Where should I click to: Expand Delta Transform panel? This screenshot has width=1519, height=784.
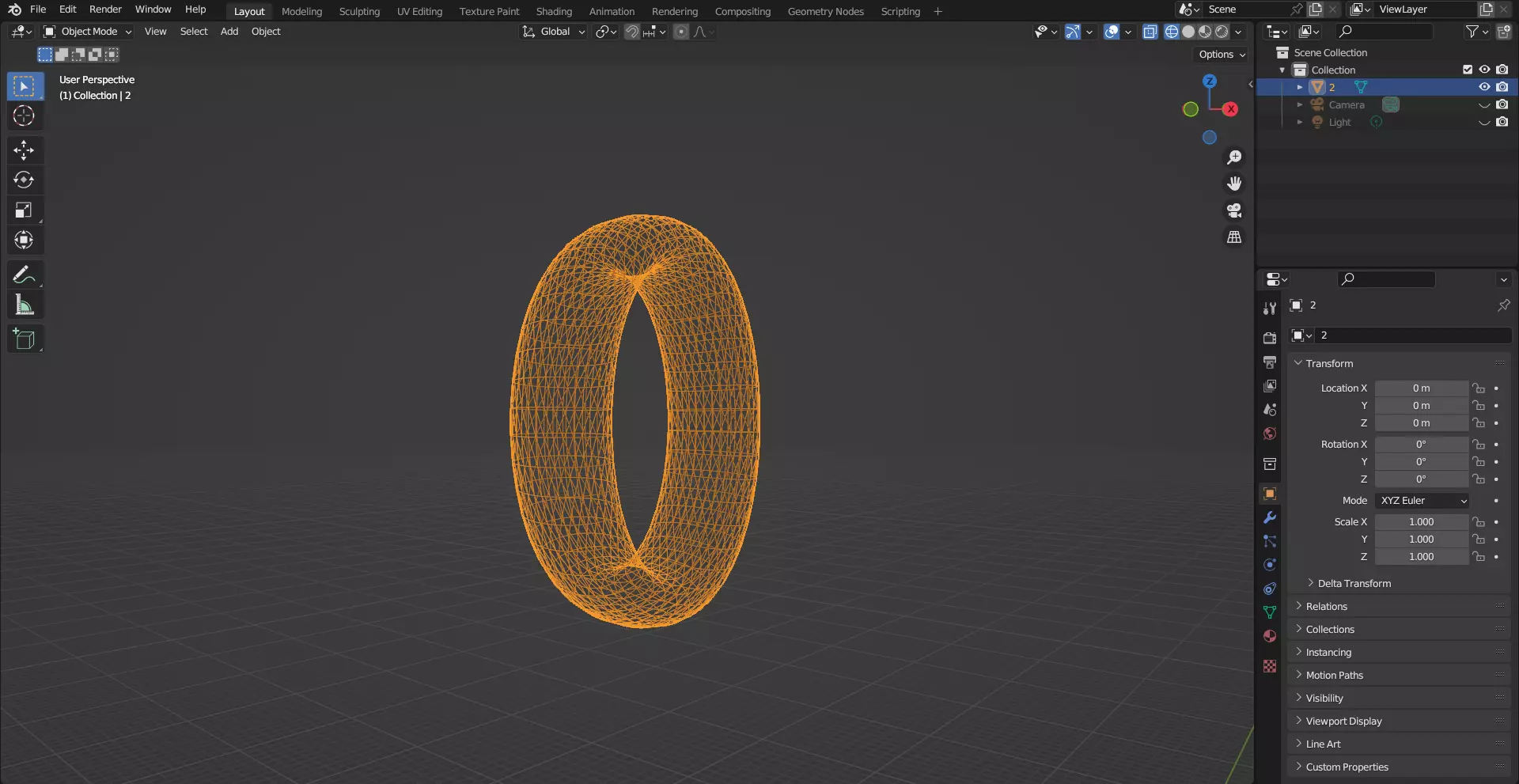1354,584
